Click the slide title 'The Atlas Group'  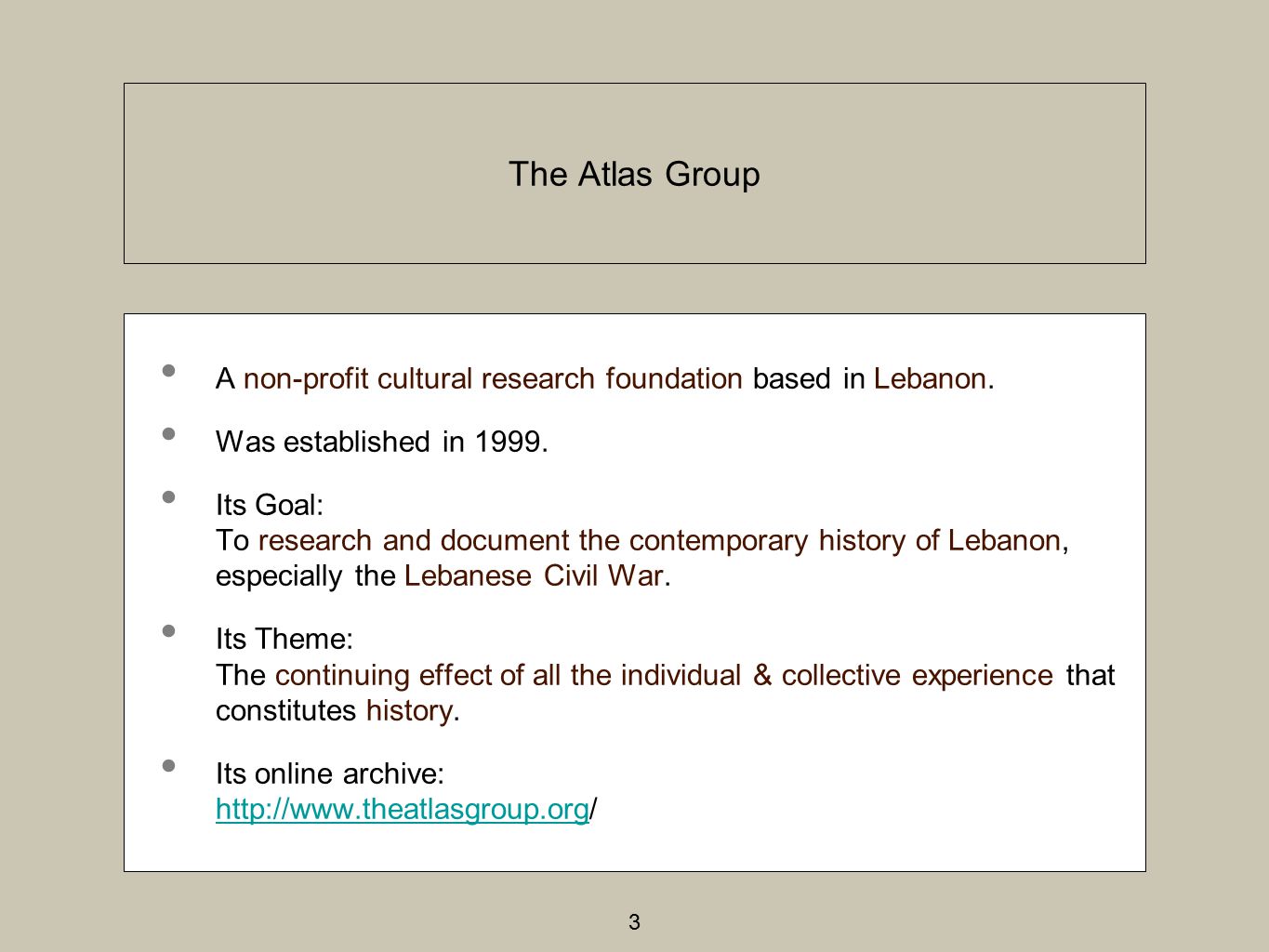pos(634,174)
